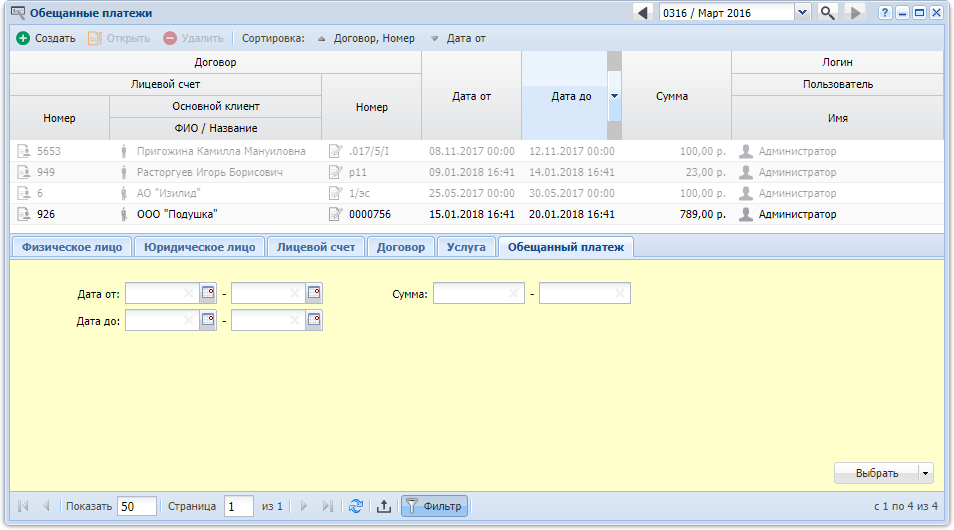The width and height of the screenshot is (954, 530).
Task: Click the first Сумма input field
Action: (x=478, y=293)
